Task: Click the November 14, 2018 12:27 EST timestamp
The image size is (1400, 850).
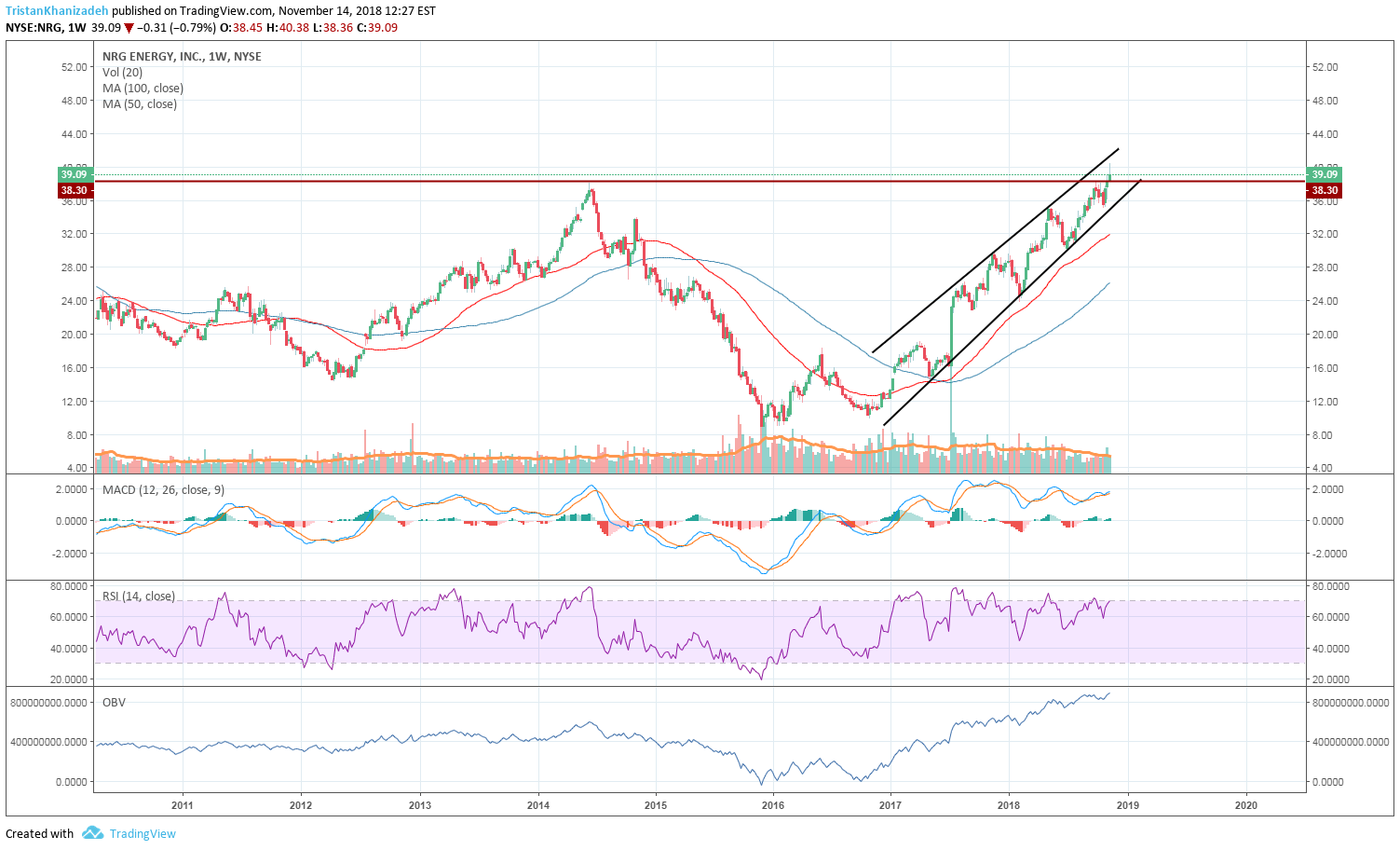Action: [x=357, y=11]
